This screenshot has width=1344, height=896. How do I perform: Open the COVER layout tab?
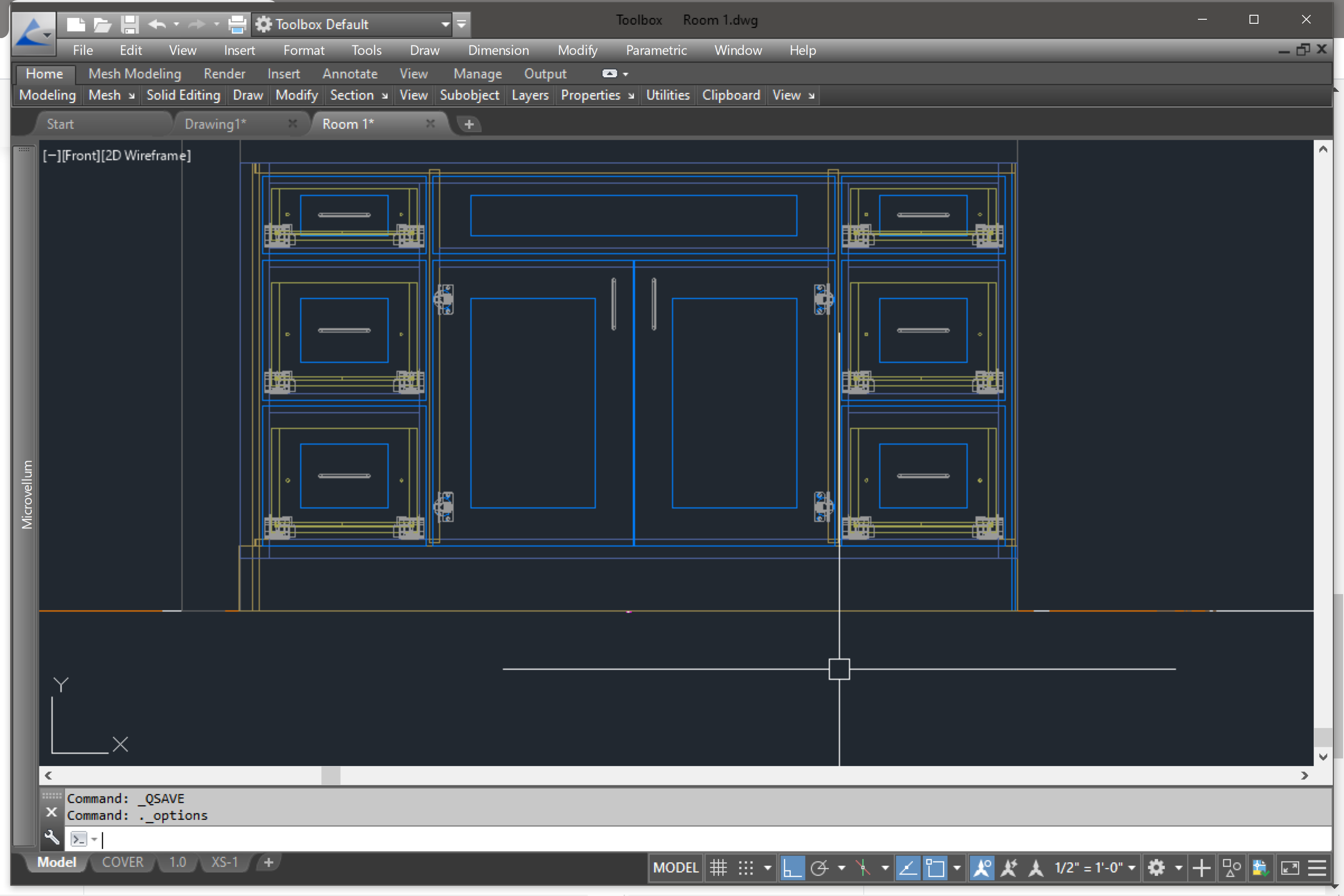122,862
